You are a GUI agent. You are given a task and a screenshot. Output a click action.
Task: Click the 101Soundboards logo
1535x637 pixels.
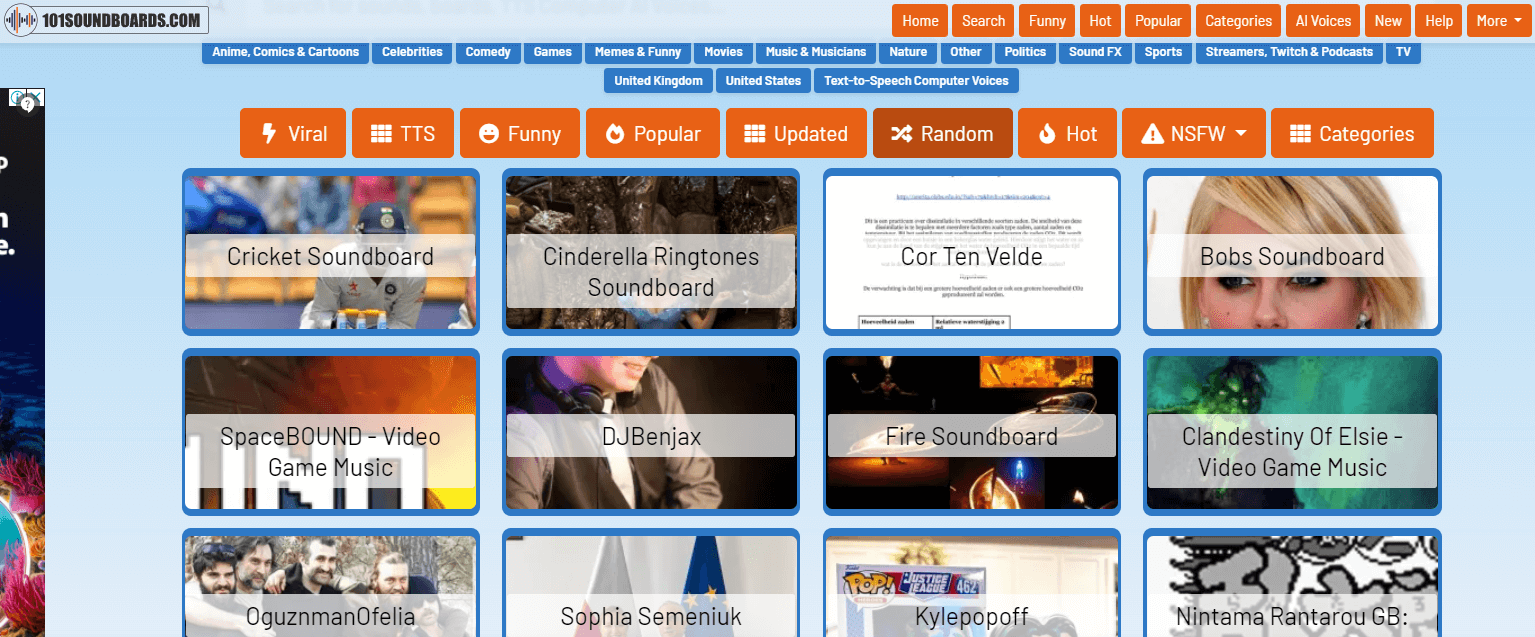pyautogui.click(x=107, y=20)
